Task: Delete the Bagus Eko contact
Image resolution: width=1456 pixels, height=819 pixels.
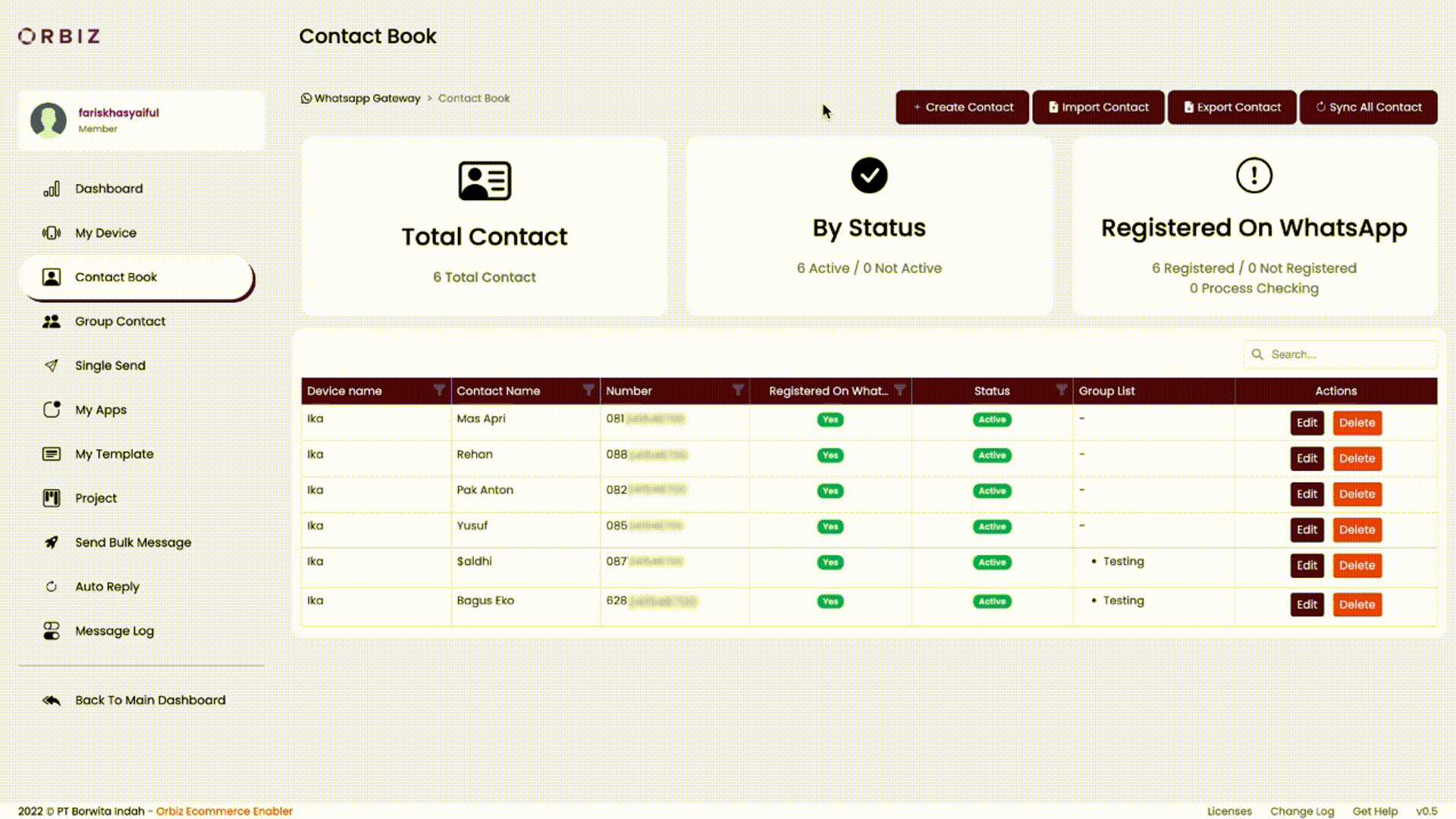Action: pyautogui.click(x=1357, y=604)
